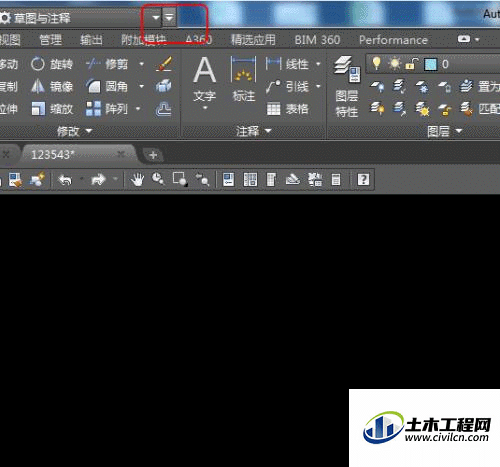The width and height of the screenshot is (500, 467).
Task: Open the 草图与注释 workspace dropdown
Action: (156, 18)
